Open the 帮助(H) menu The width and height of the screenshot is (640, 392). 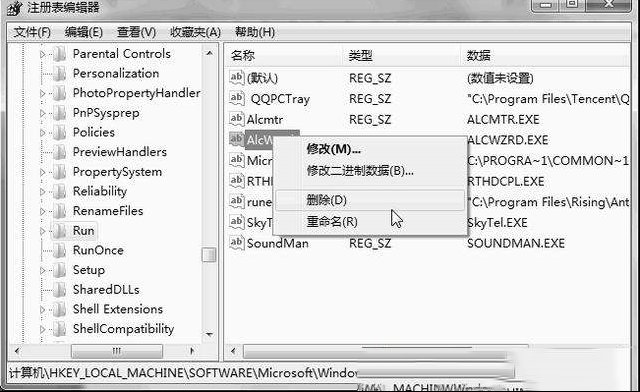click(255, 32)
